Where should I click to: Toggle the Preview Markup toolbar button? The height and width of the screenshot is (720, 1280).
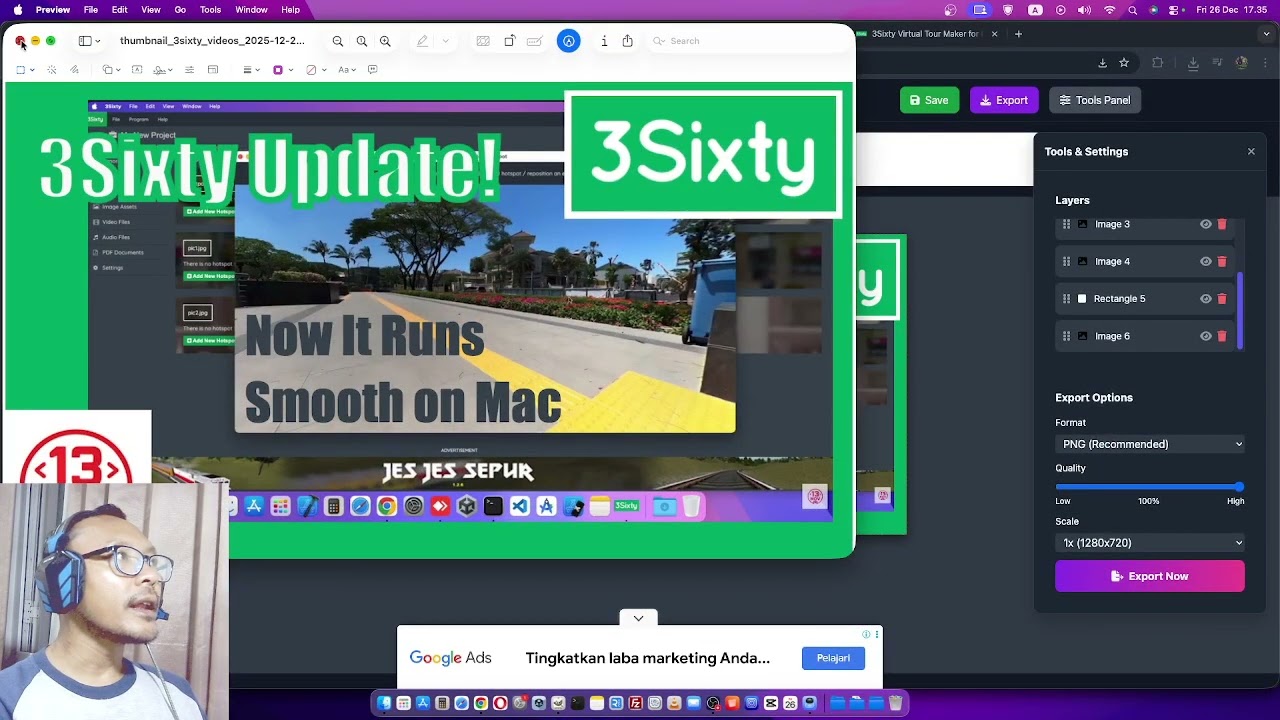click(x=568, y=41)
